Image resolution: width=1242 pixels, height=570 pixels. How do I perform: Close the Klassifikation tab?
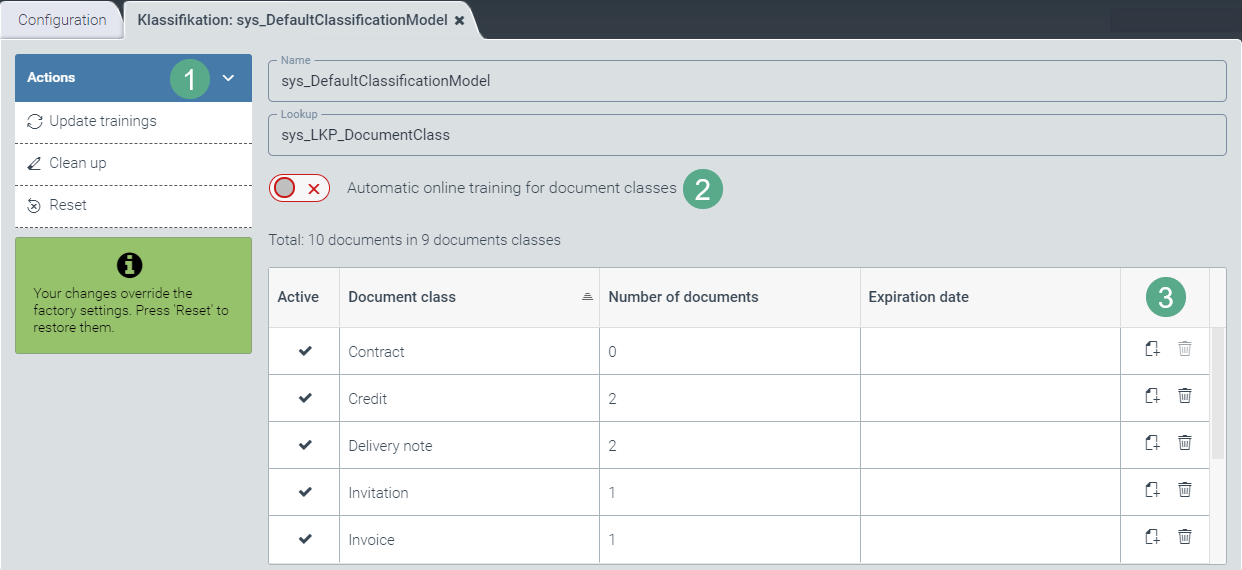tap(460, 20)
